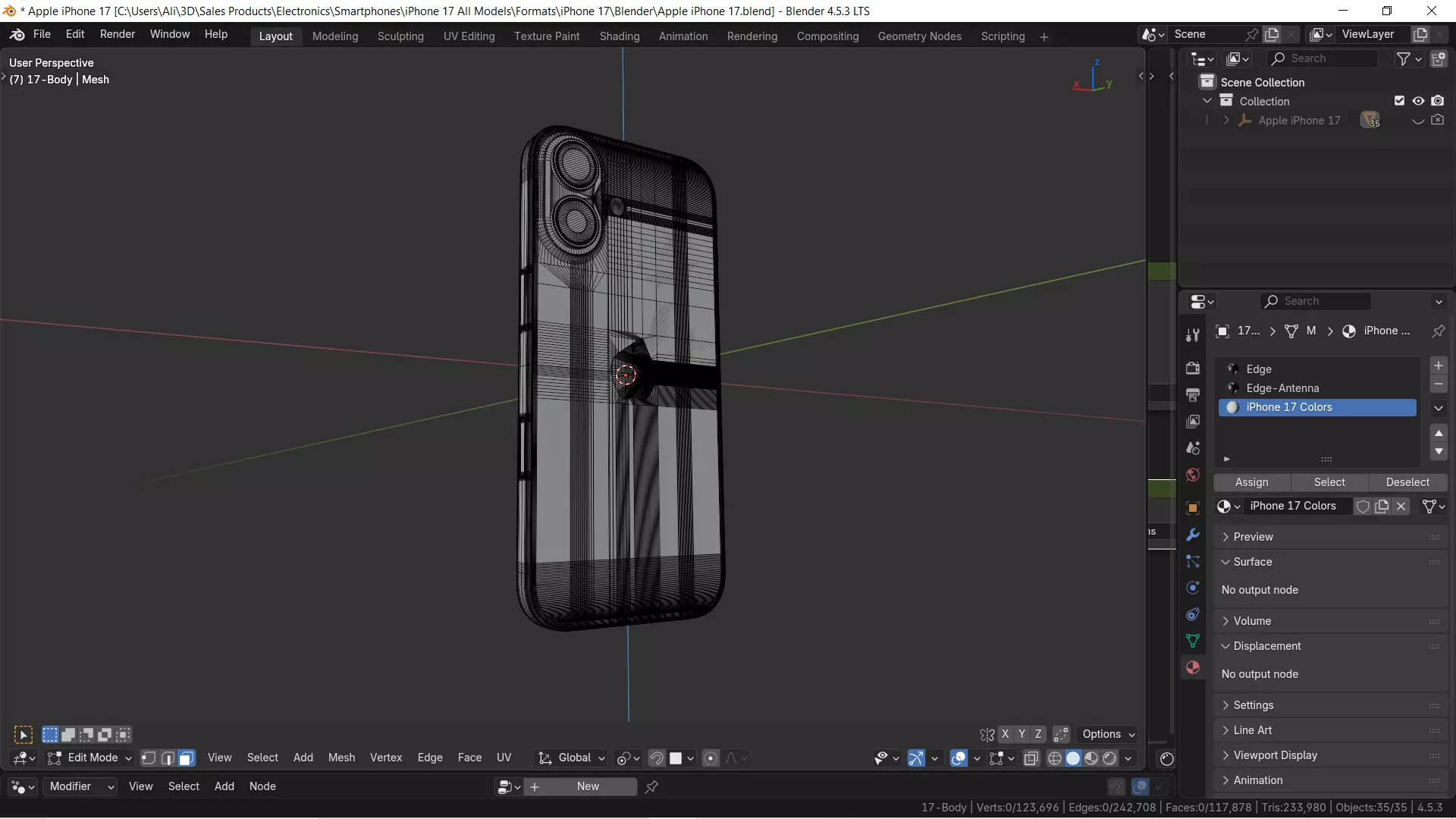Toggle viewport overlays display
Viewport: 1456px width, 819px height.
pyautogui.click(x=959, y=758)
